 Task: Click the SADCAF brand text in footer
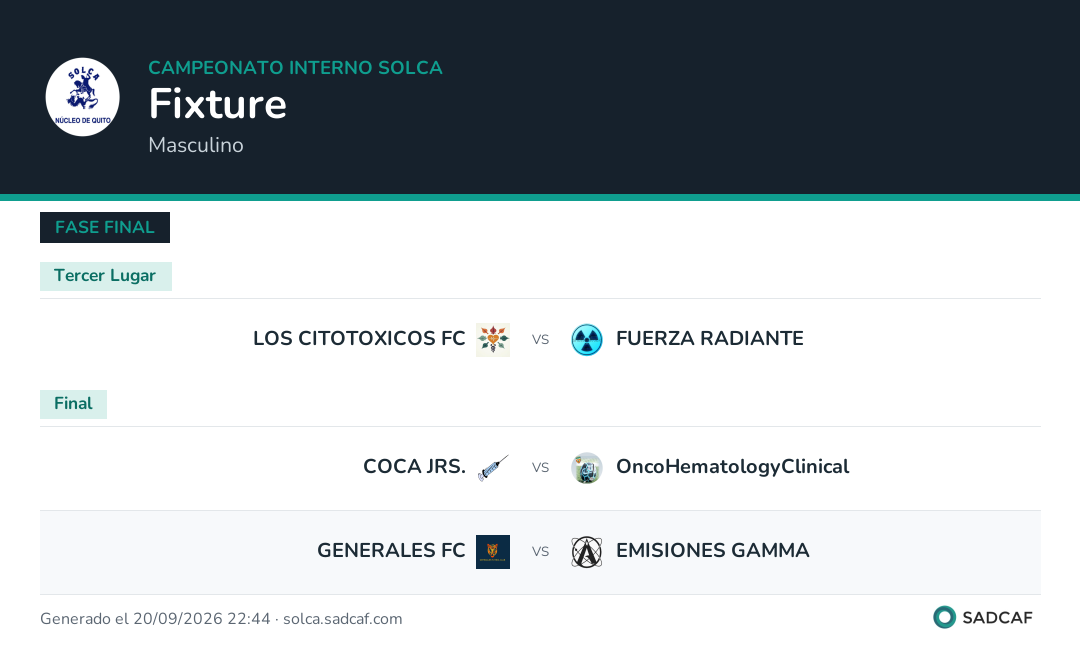[x=997, y=618]
